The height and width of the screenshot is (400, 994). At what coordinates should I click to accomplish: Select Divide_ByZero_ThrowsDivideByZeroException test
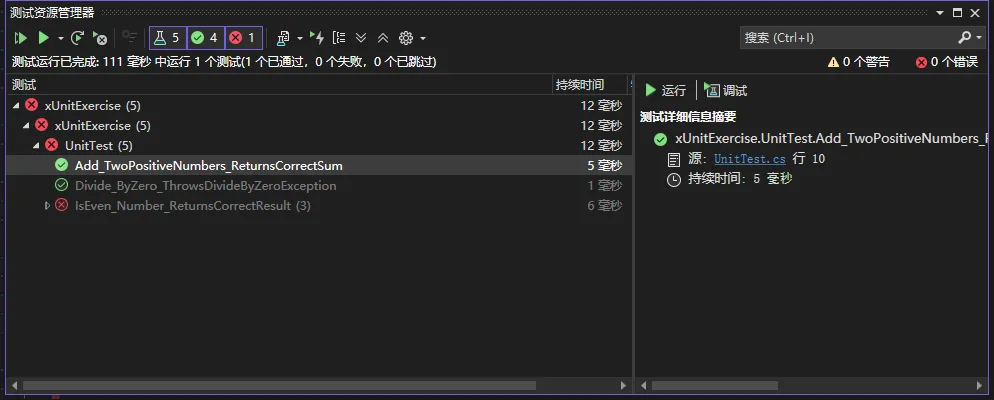319,186
